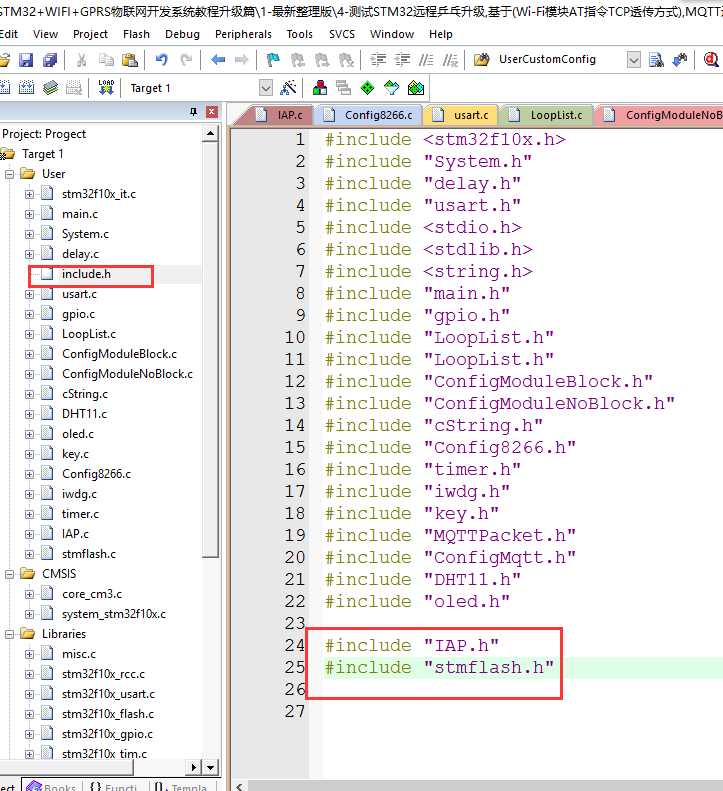Select DHT11.c in project tree
Viewport: 723px width, 791px height.
[84, 414]
